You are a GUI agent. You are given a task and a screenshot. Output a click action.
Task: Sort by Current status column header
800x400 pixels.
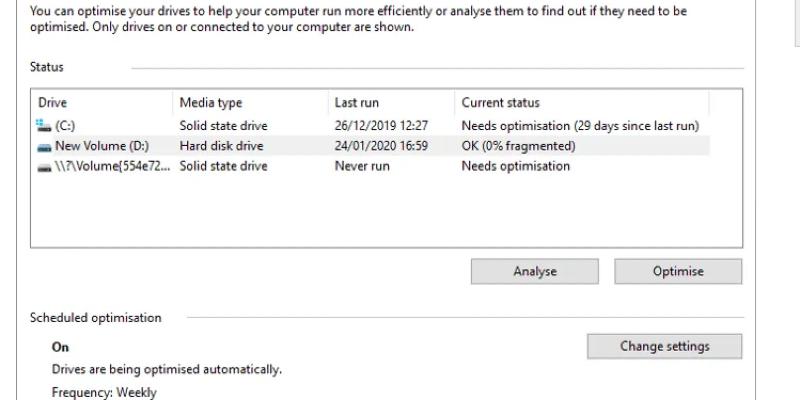click(x=582, y=103)
